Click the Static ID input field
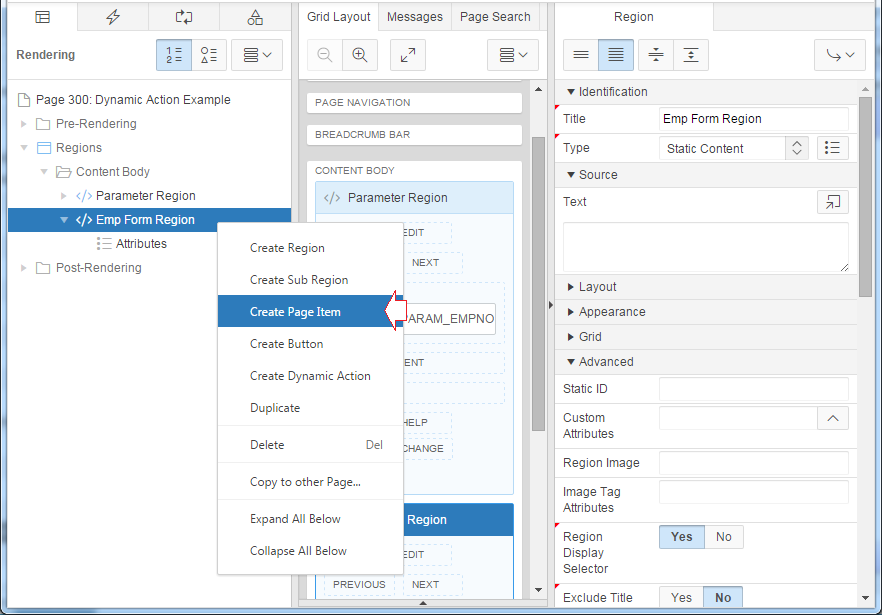 pos(754,389)
